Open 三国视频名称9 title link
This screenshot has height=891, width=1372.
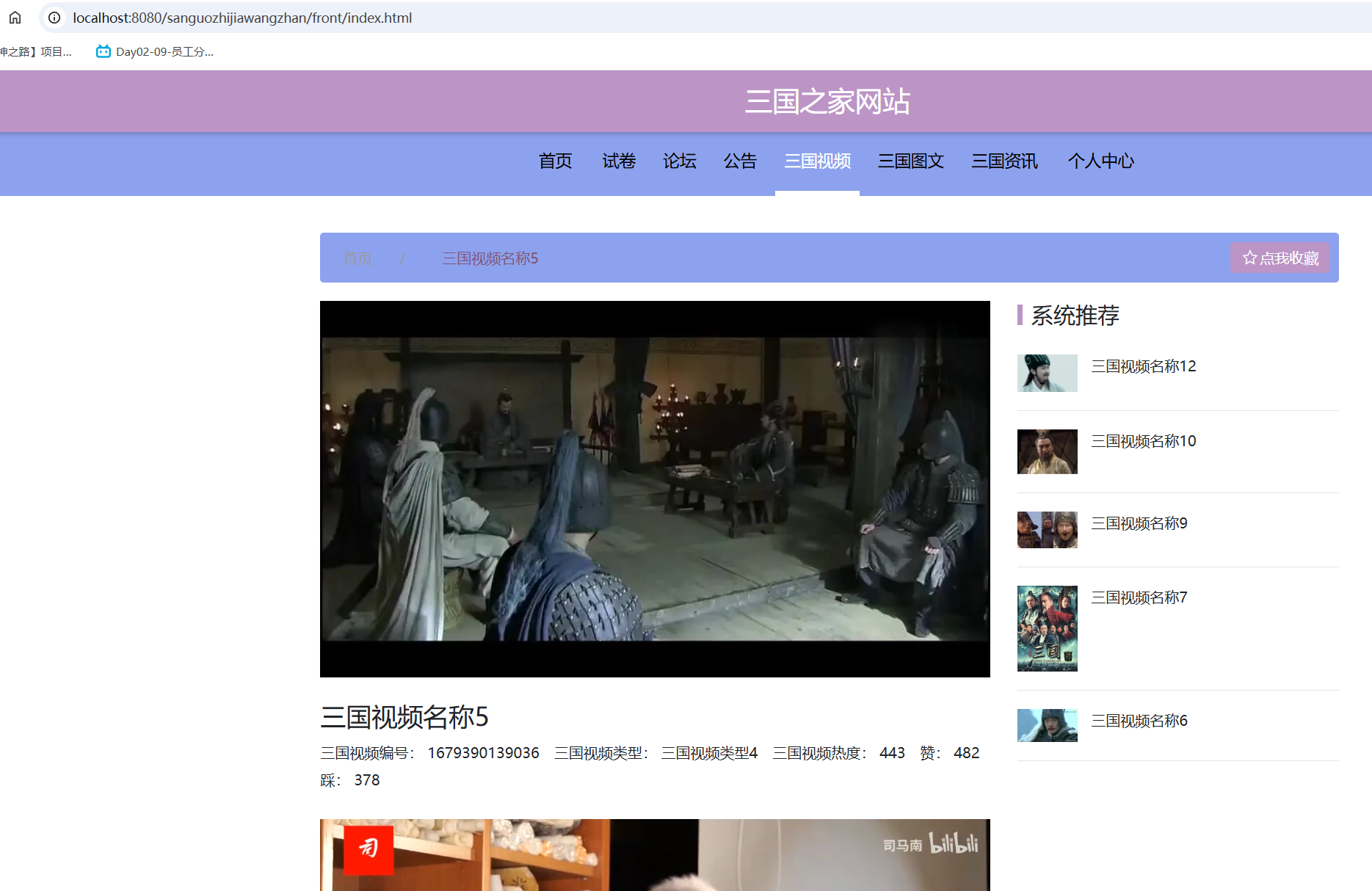tap(1139, 523)
